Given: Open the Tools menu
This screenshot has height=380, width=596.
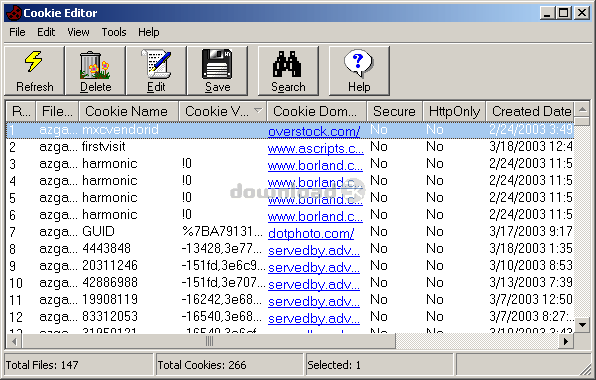Looking at the screenshot, I should [x=114, y=32].
